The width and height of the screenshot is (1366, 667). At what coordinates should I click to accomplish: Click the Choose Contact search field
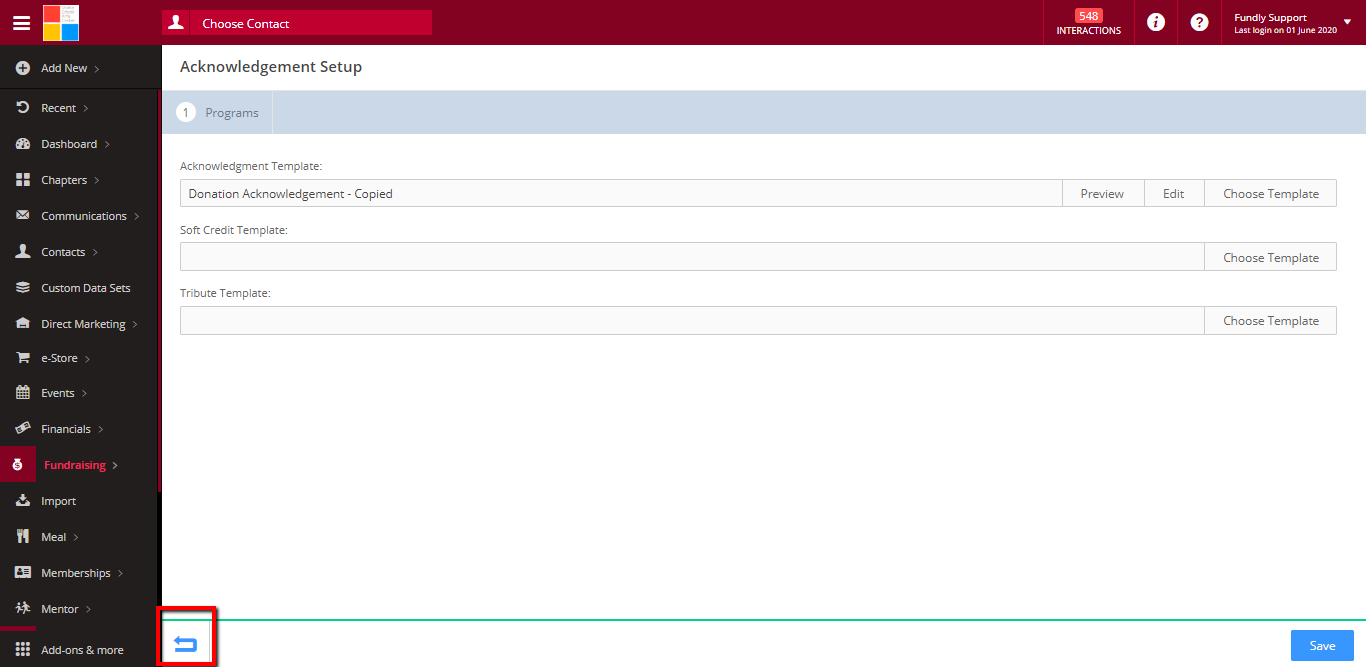pyautogui.click(x=297, y=23)
